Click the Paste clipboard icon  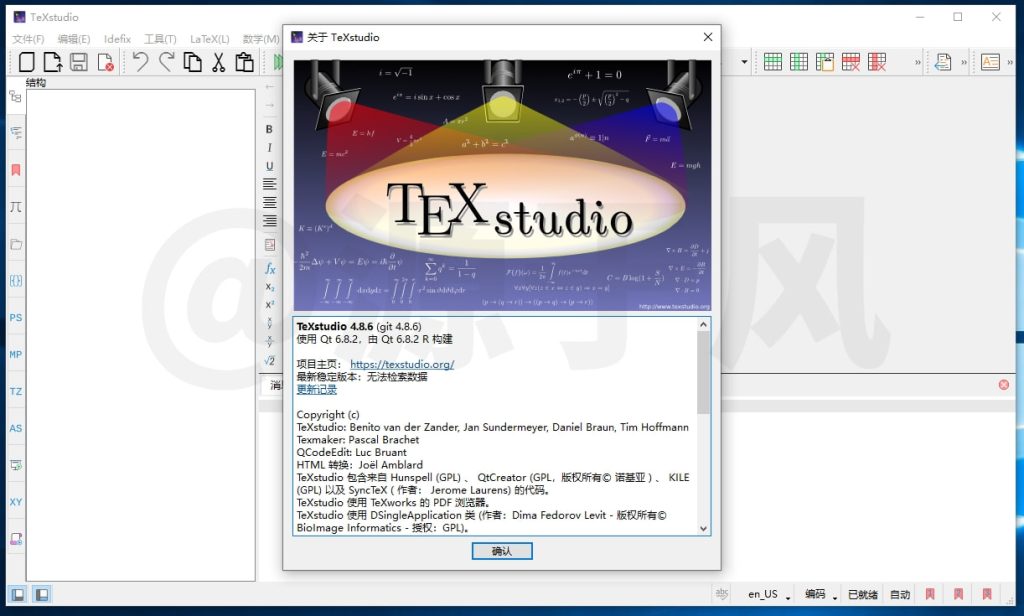point(244,62)
